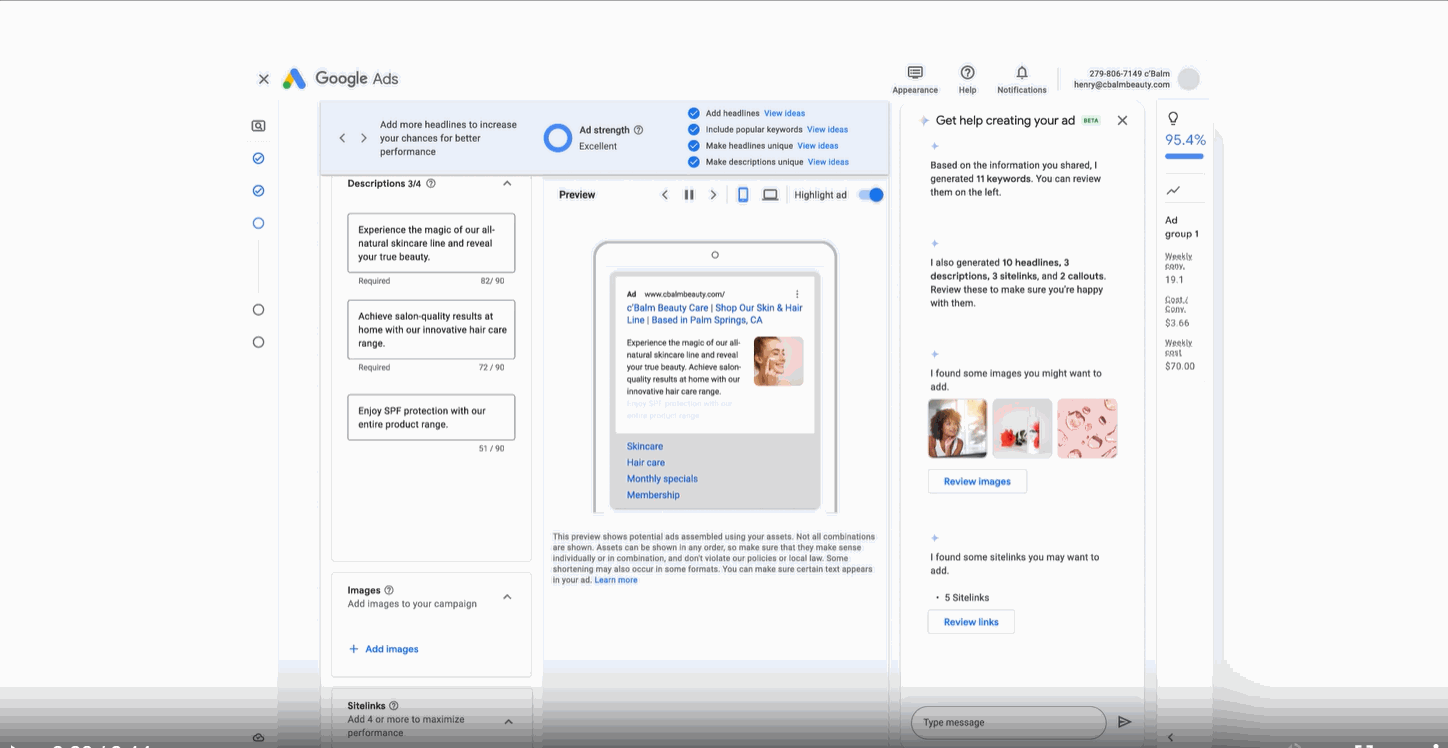Close the Google Ads editor with X
1448x748 pixels.
point(263,79)
